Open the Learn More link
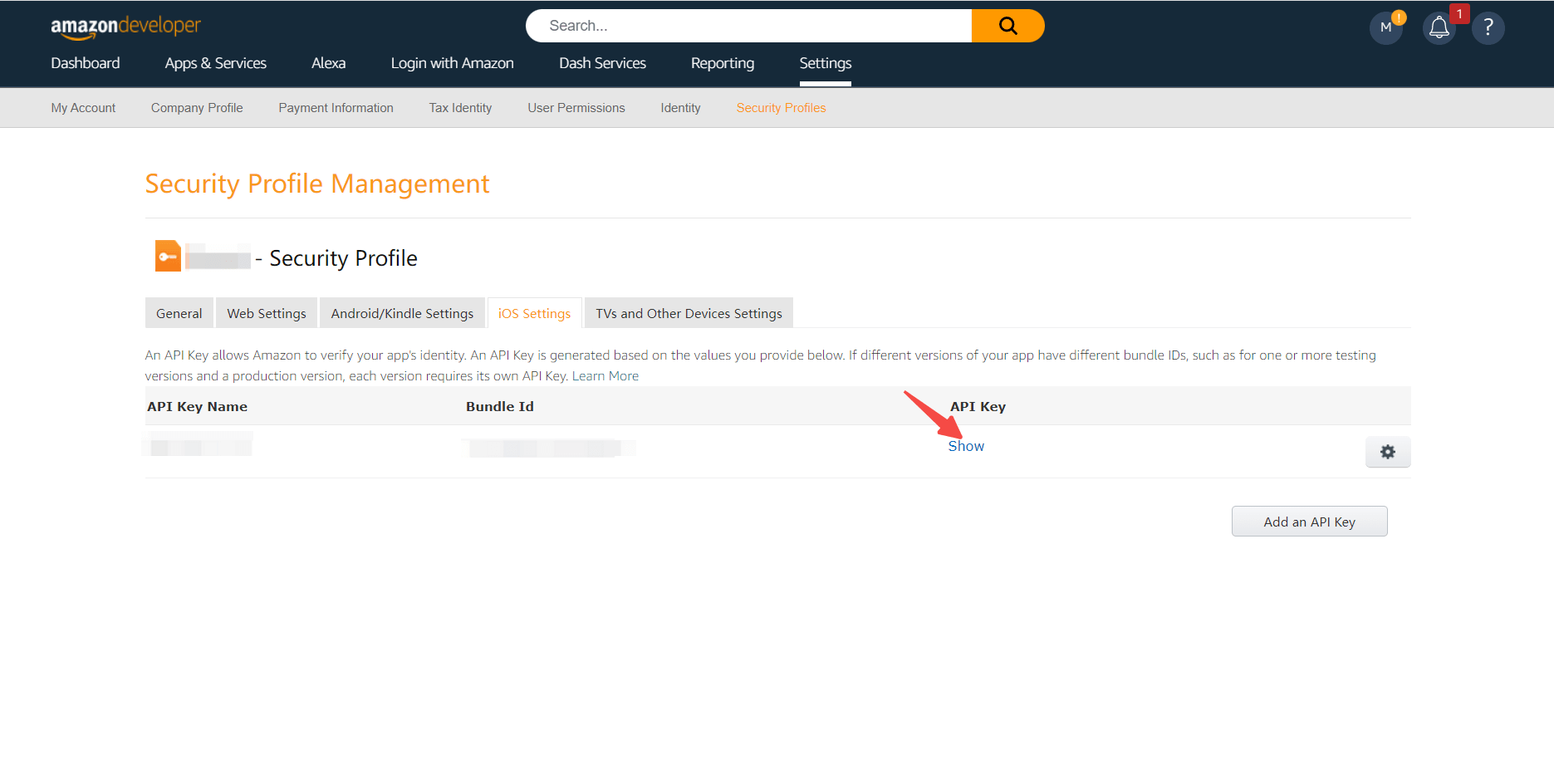The image size is (1554, 784). (605, 376)
